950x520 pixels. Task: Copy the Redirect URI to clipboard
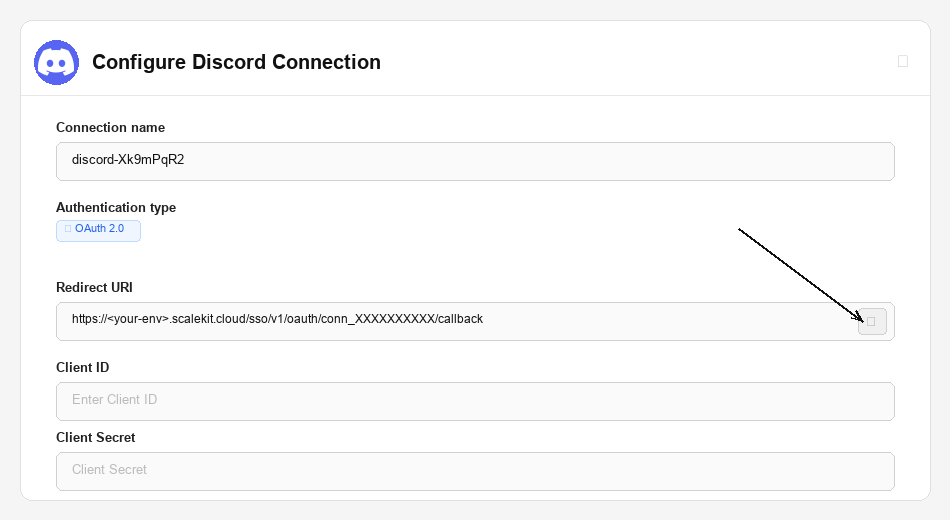[872, 321]
